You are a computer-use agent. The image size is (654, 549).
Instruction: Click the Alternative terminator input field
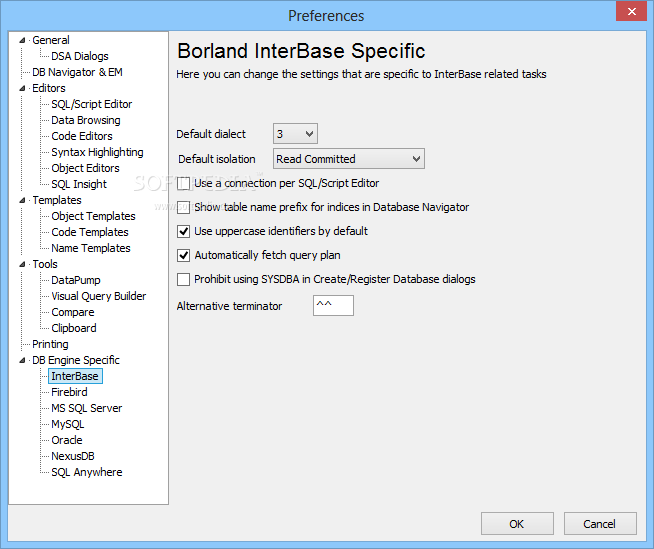[x=333, y=306]
